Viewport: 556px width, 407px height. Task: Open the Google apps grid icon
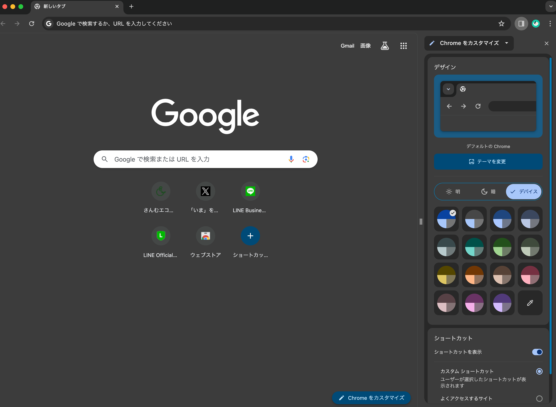(x=404, y=46)
